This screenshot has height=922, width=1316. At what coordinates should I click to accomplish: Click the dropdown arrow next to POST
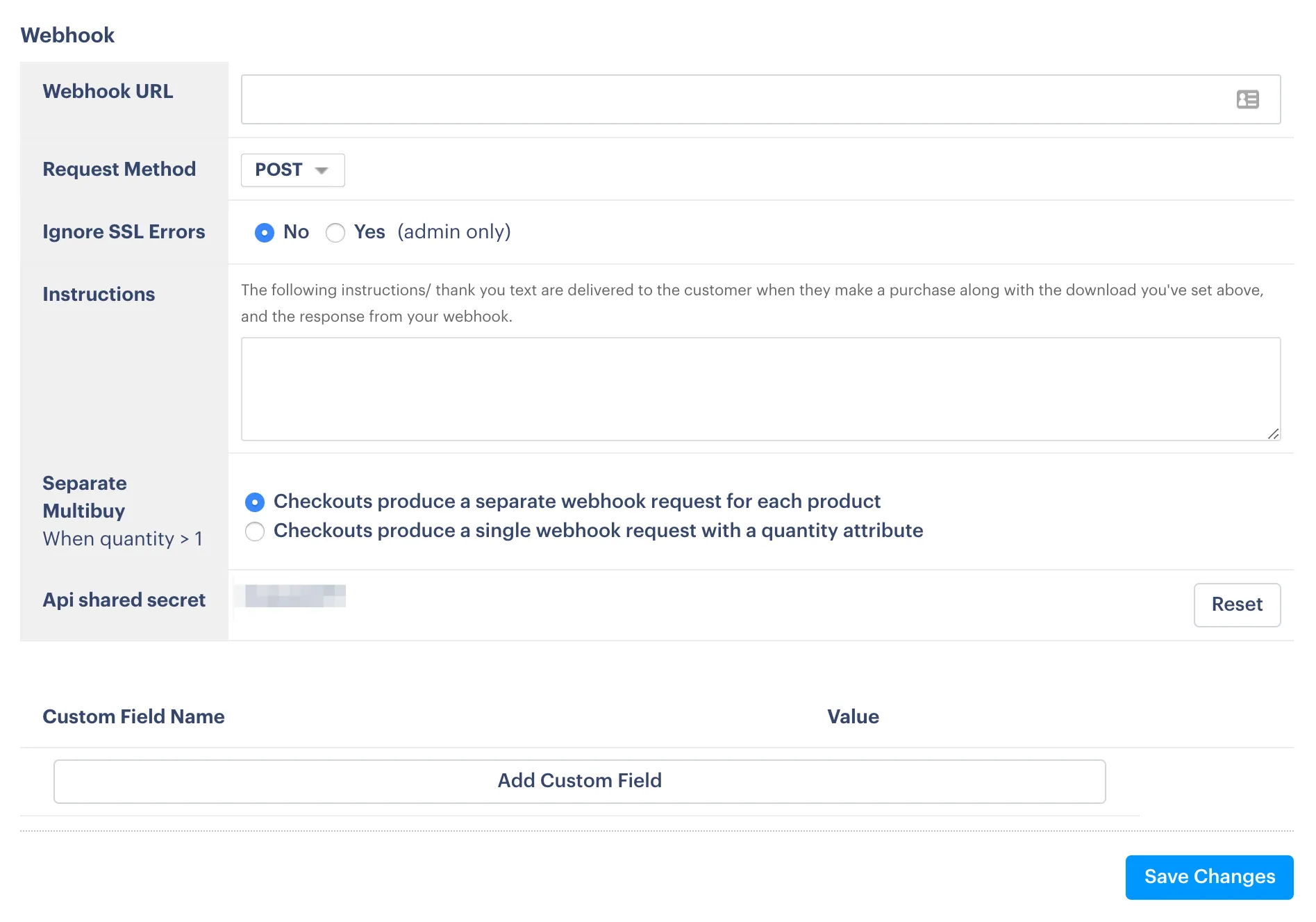322,171
